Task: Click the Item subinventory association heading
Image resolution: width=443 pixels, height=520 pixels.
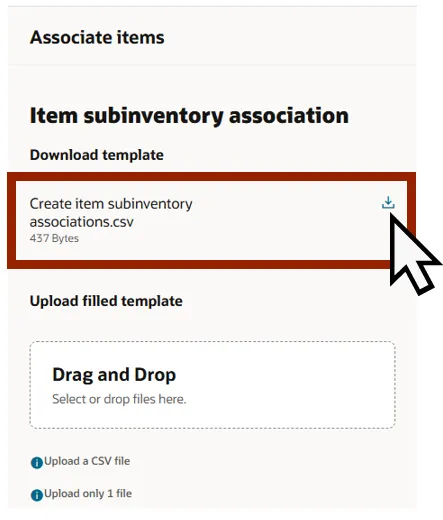Action: coord(189,115)
